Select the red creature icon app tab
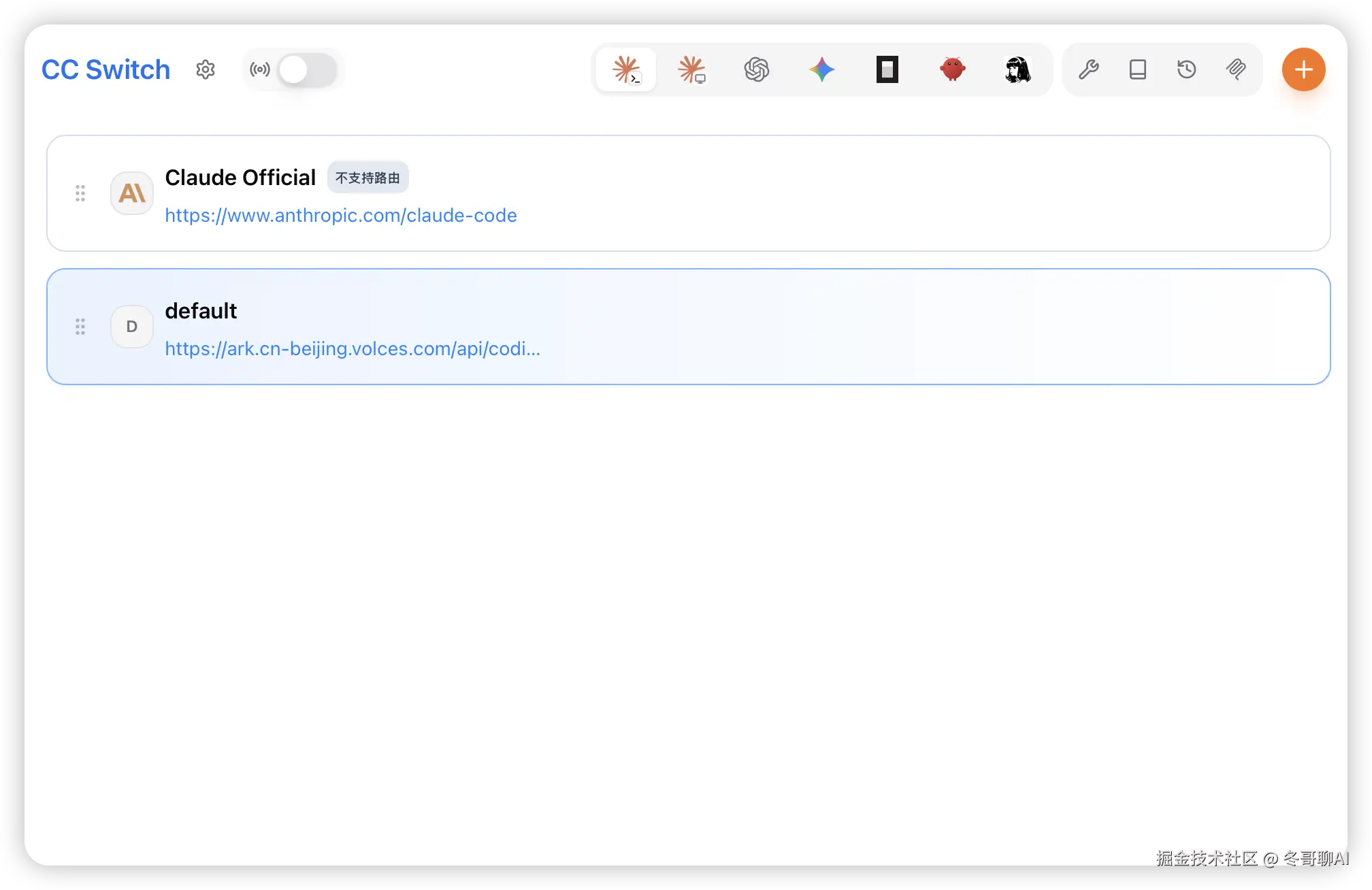Screen dimensions: 1372x890 click(953, 69)
